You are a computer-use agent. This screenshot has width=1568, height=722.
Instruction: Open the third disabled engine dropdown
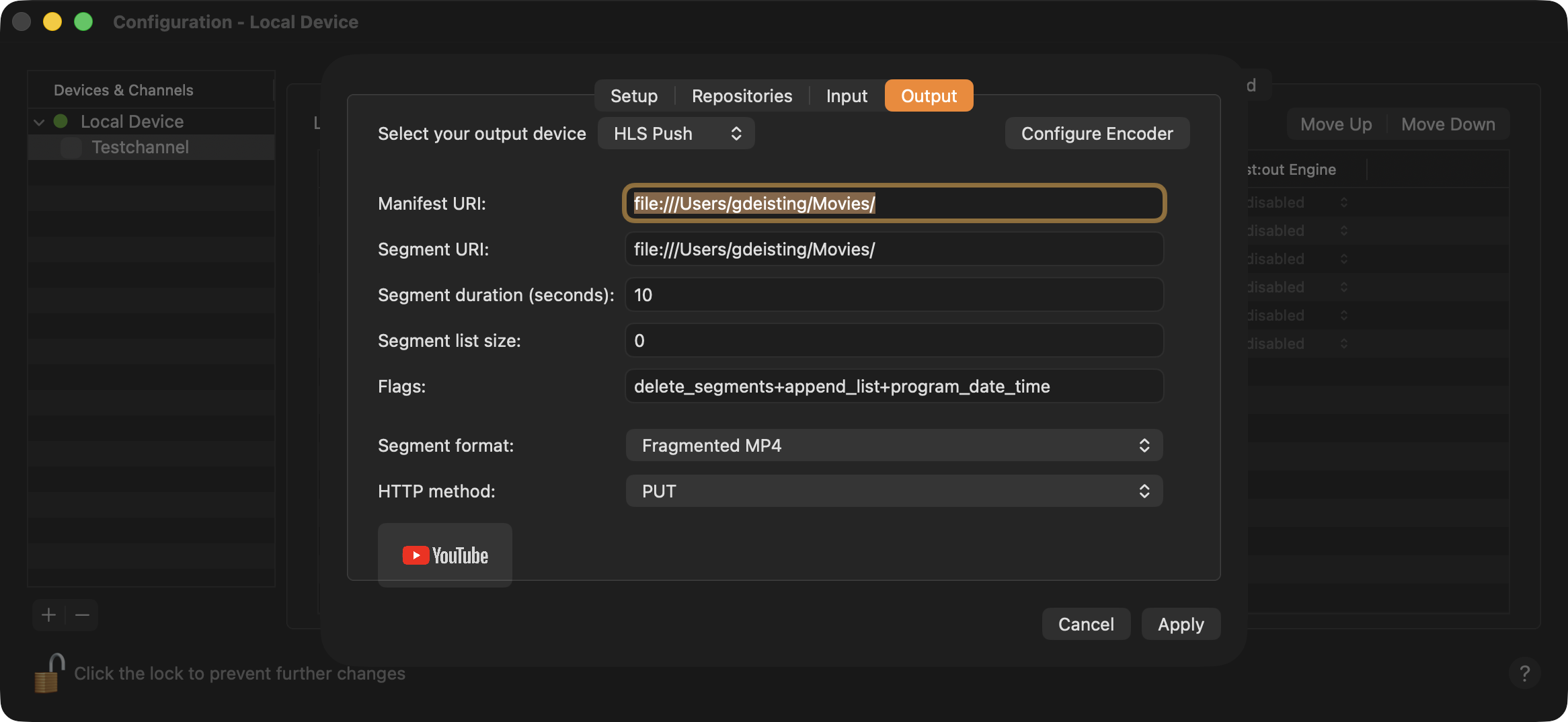click(x=1298, y=259)
